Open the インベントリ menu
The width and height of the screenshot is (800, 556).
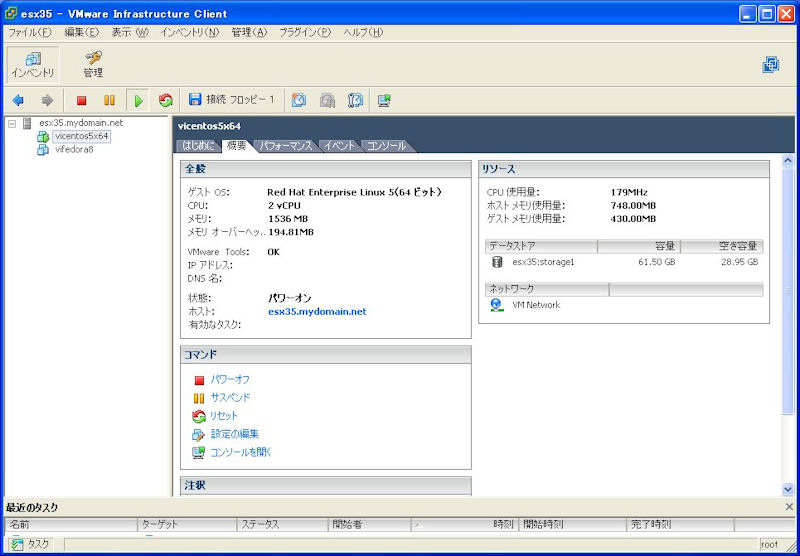pos(189,32)
